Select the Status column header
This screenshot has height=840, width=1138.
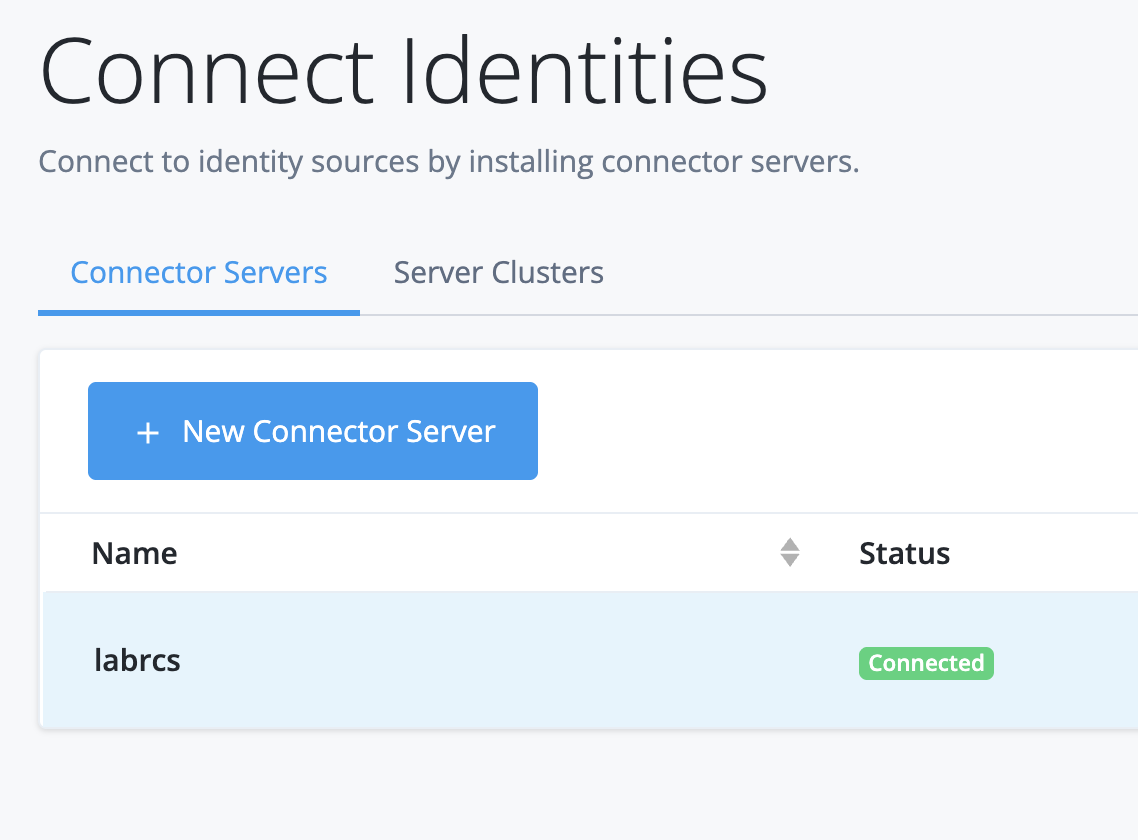[x=904, y=553]
